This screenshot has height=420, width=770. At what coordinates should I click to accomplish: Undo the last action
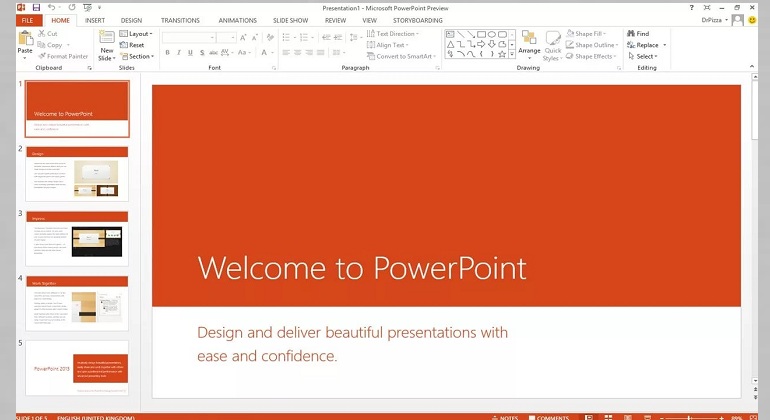click(x=52, y=7)
